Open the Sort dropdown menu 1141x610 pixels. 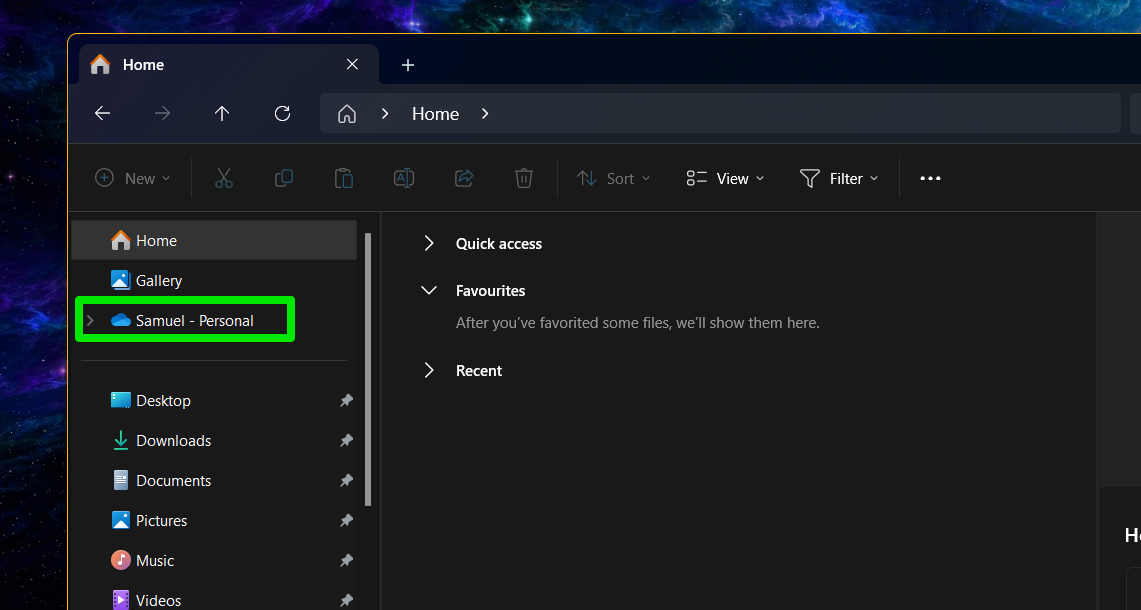coord(614,178)
